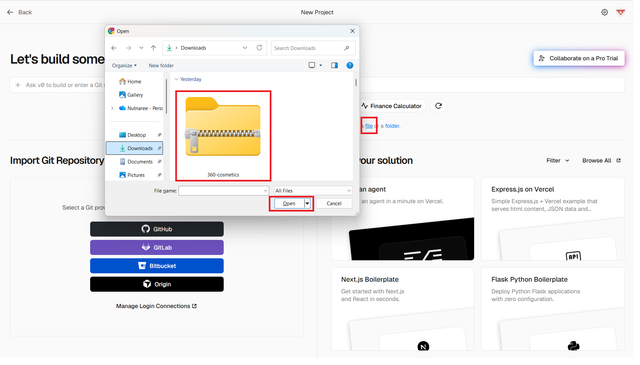Go back with the Back arrow
The width and height of the screenshot is (640, 365).
click(x=19, y=12)
